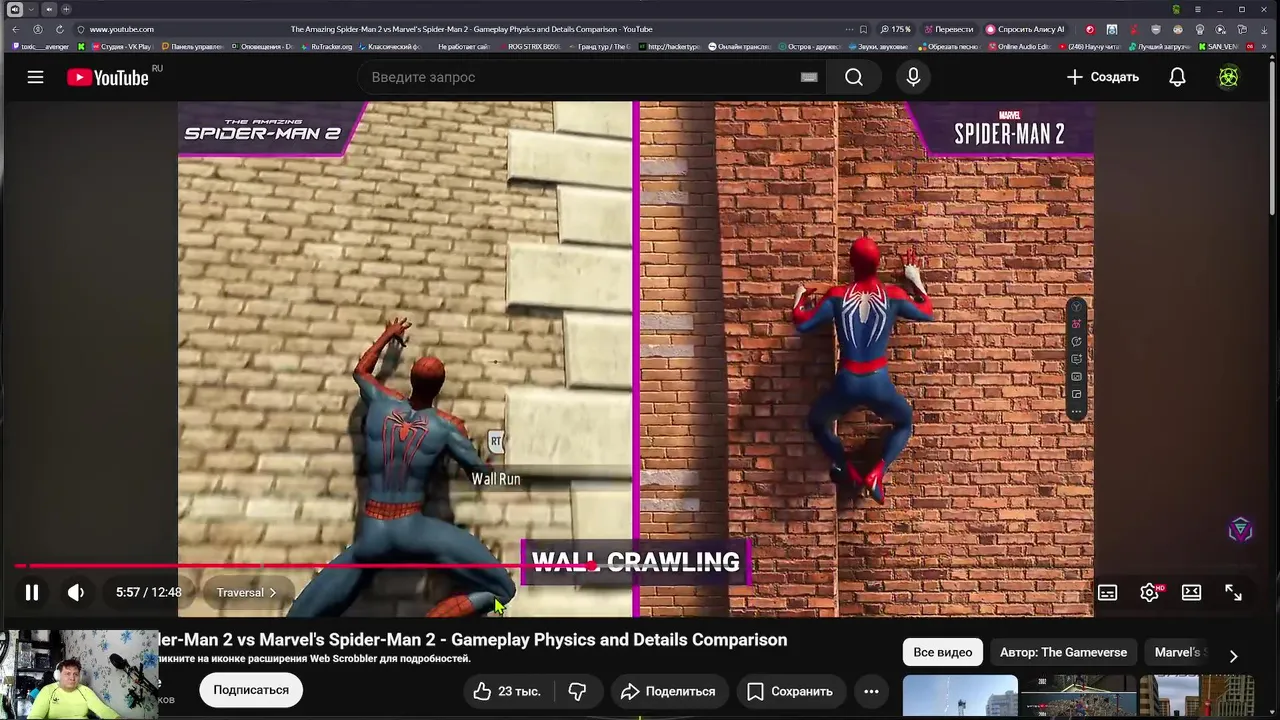1280x720 pixels.
Task: Bookmark this page icon
Action: pos(863,29)
